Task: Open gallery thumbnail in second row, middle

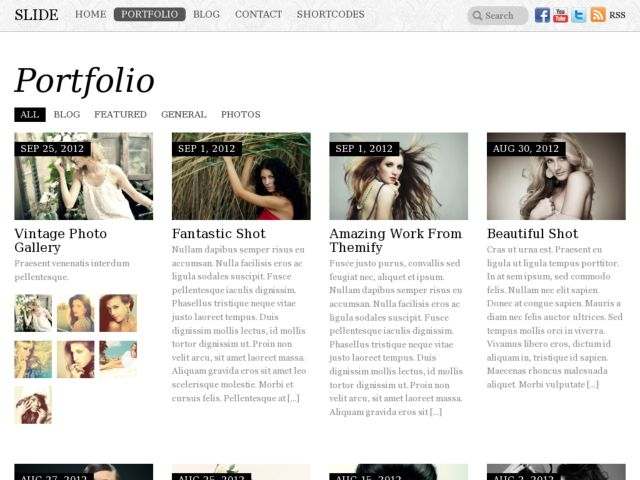Action: (76, 359)
